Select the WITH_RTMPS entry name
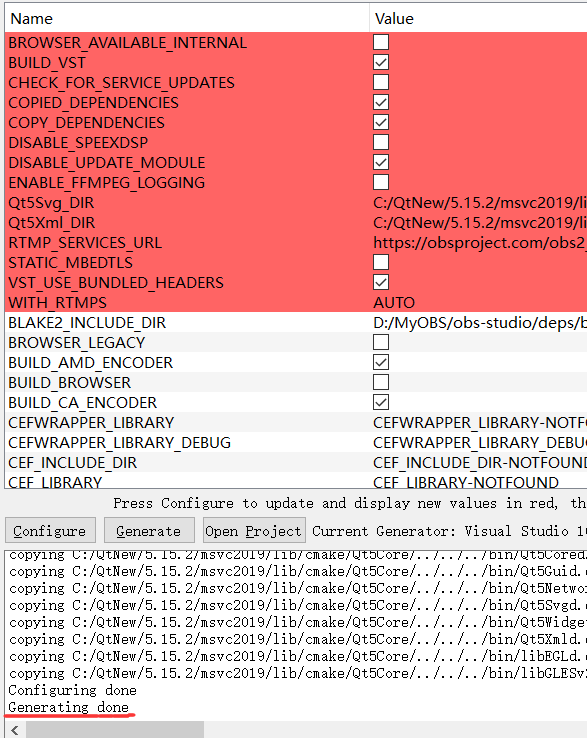This screenshot has height=738, width=587. pos(57,303)
